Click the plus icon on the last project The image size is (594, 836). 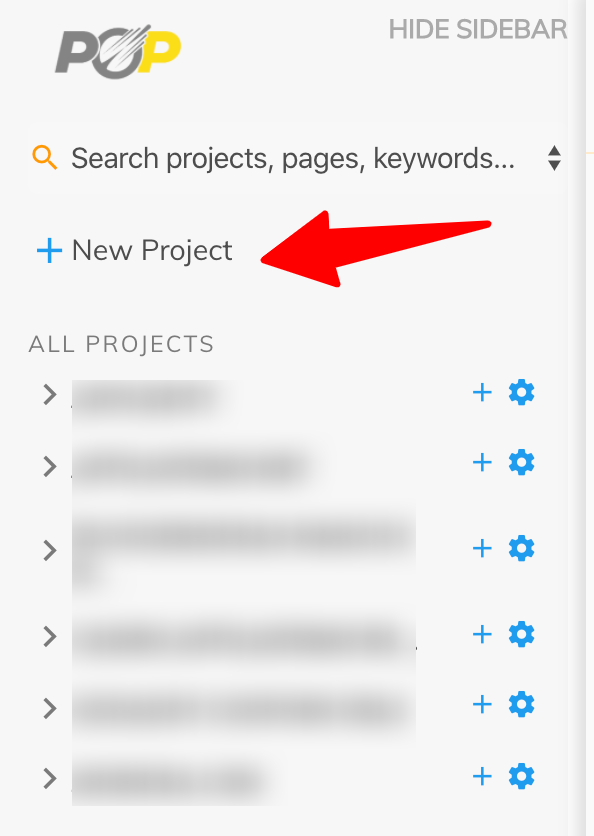pos(482,776)
